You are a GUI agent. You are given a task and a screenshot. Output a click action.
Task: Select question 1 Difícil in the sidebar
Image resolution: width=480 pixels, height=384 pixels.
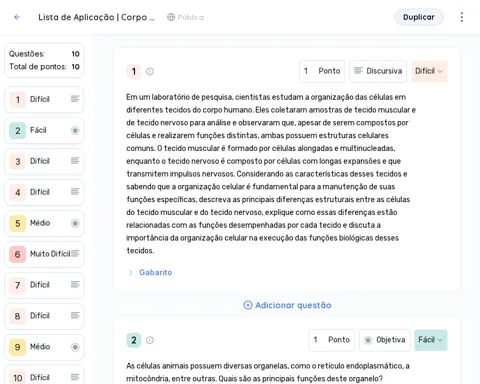point(44,99)
